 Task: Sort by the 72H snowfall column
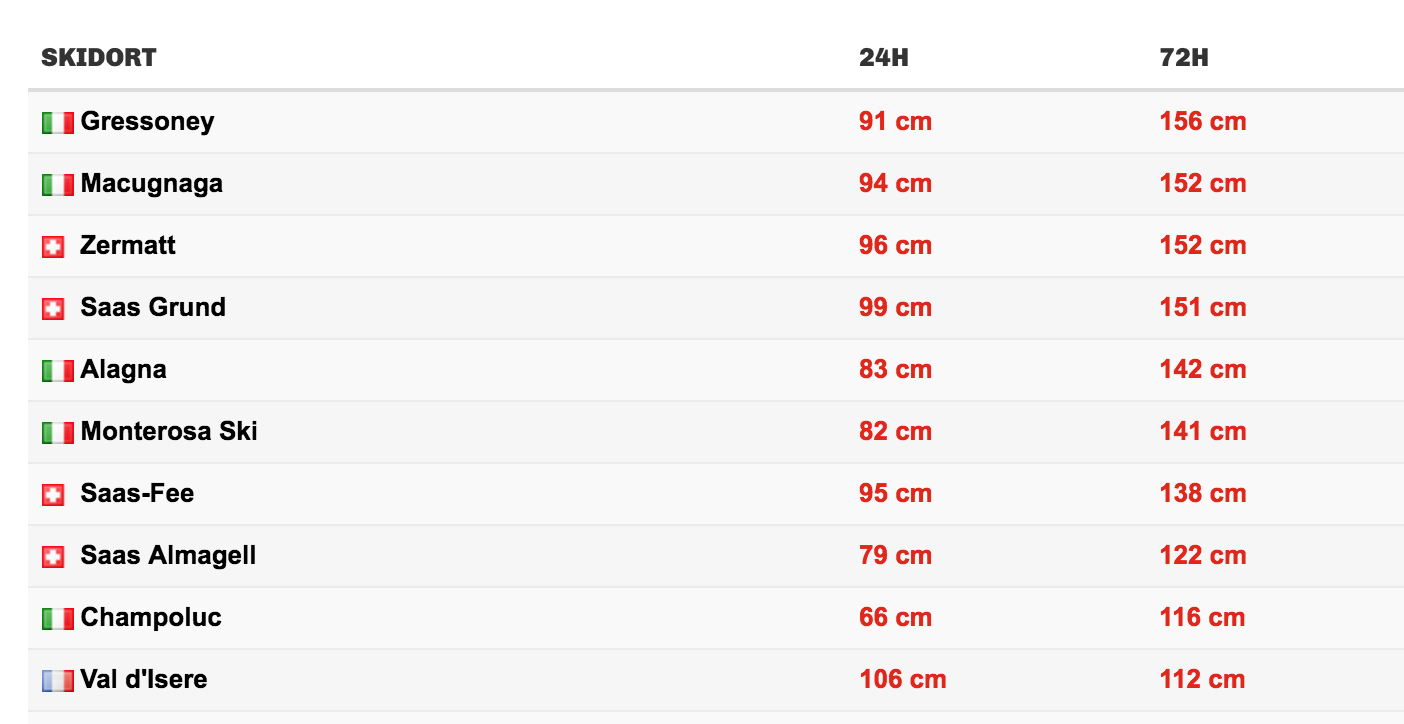click(1184, 58)
